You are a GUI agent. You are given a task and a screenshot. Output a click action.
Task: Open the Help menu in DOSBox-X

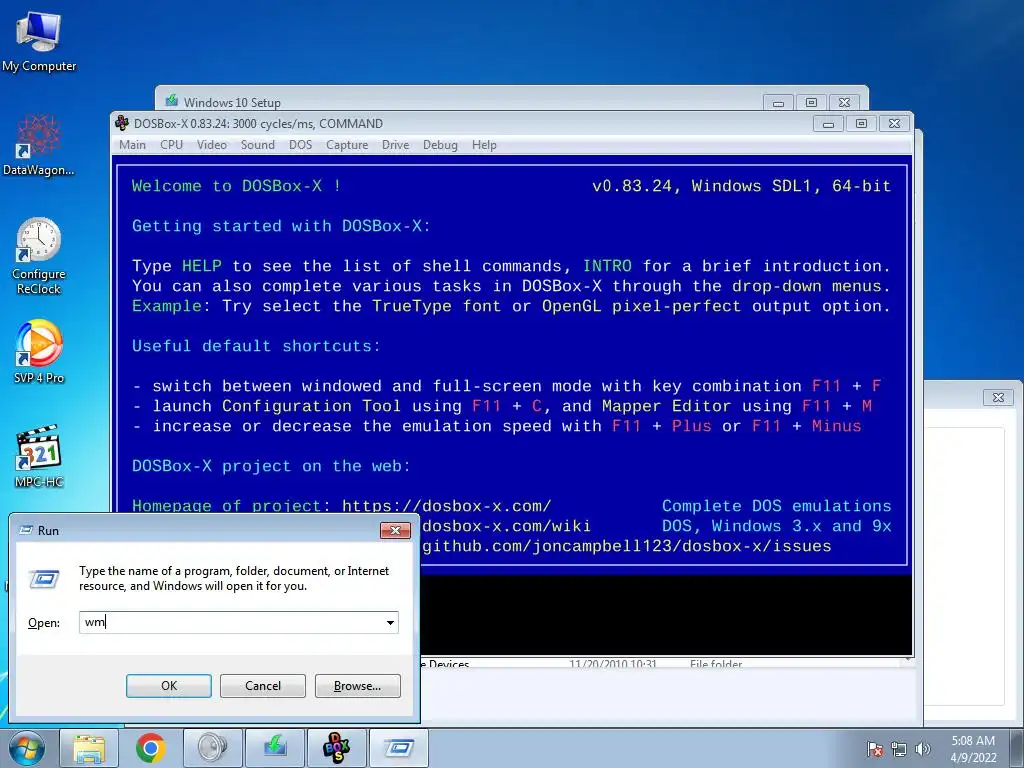tap(484, 145)
